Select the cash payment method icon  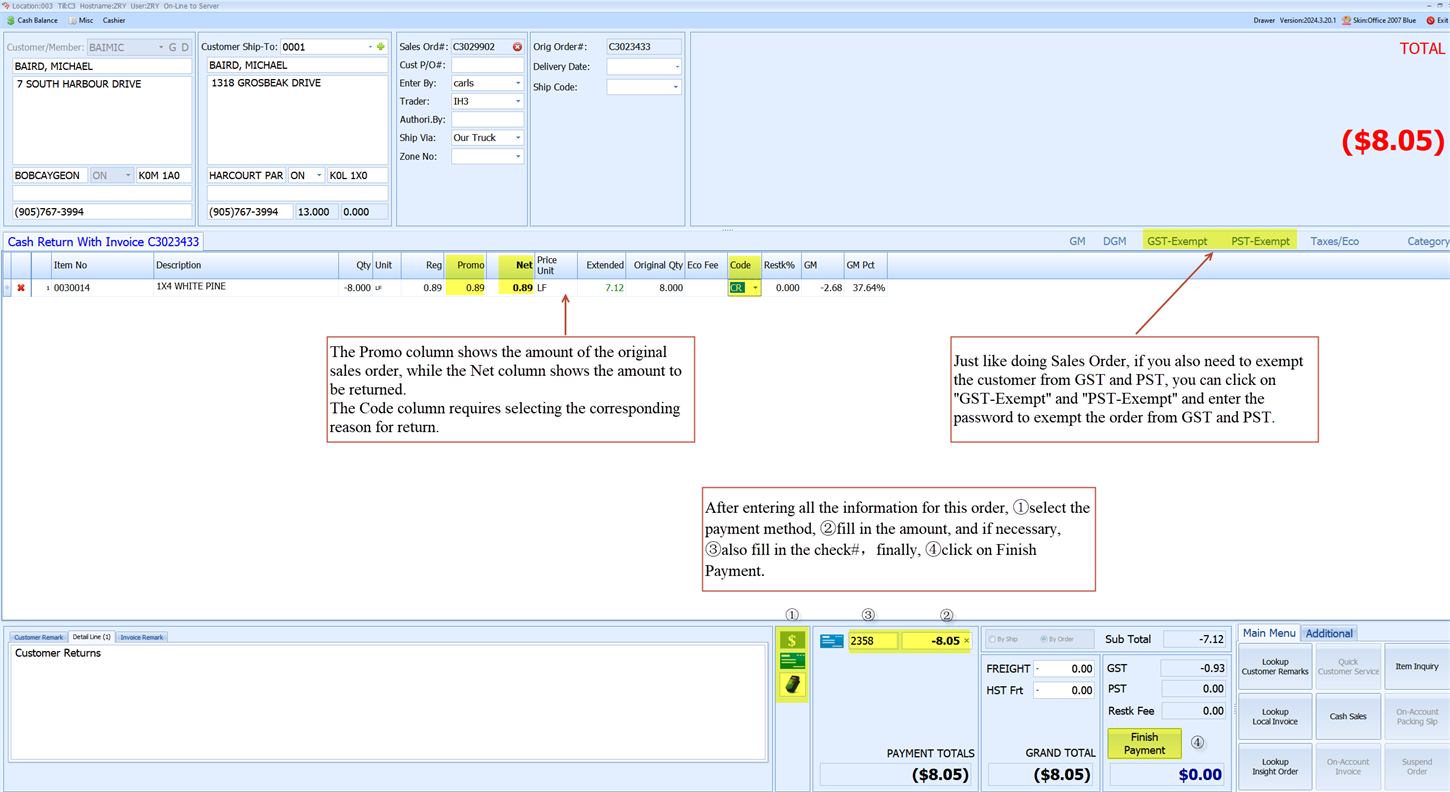792,640
